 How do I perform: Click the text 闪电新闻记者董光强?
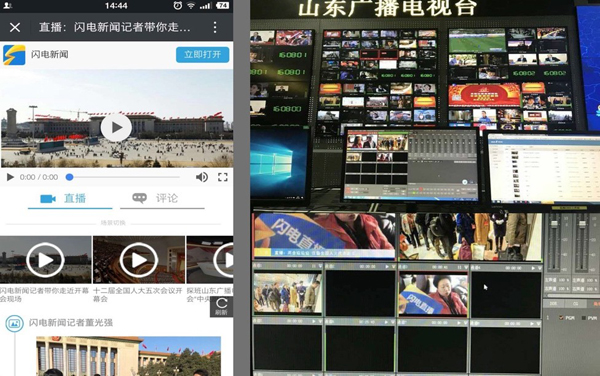click(x=71, y=323)
